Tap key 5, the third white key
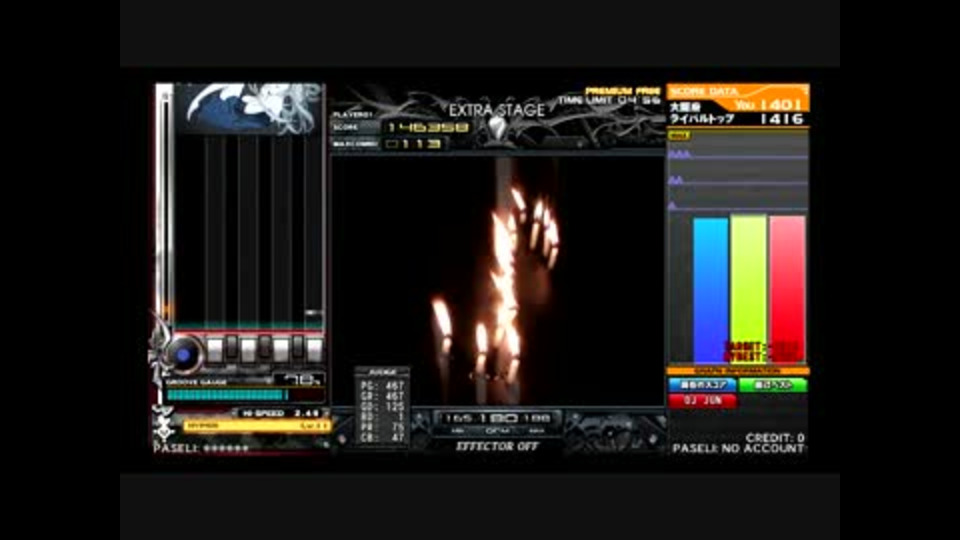This screenshot has height=540, width=960. point(281,351)
